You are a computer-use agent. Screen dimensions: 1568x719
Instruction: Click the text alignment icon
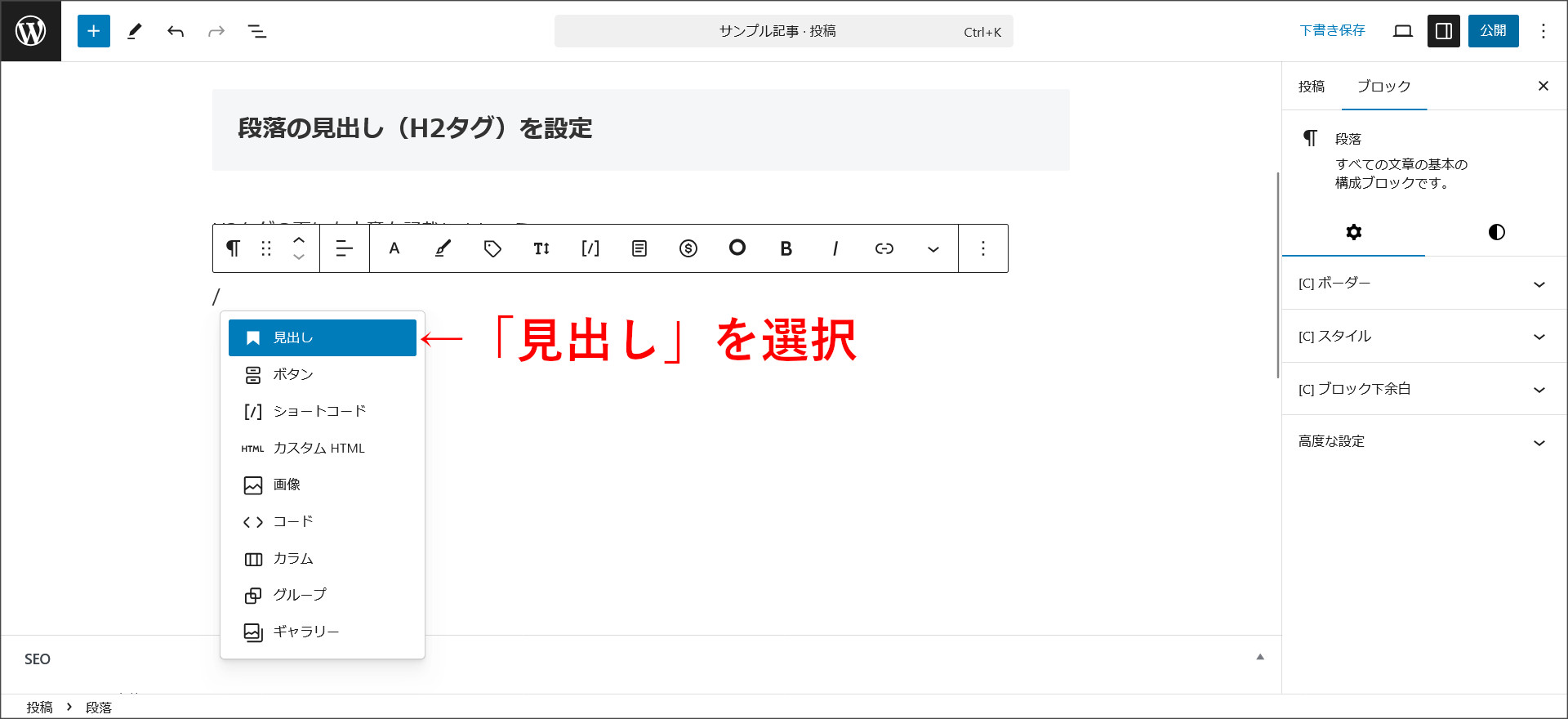pos(345,248)
